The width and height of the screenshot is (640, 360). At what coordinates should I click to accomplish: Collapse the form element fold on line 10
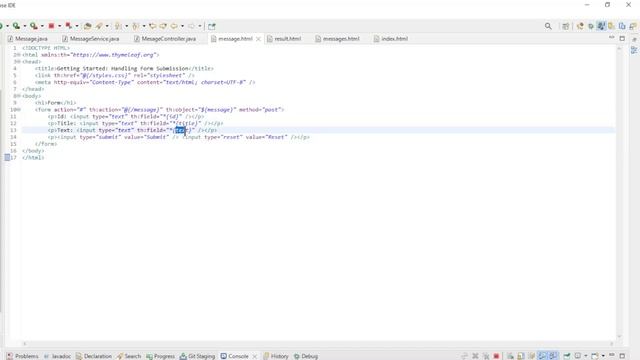tap(19, 110)
